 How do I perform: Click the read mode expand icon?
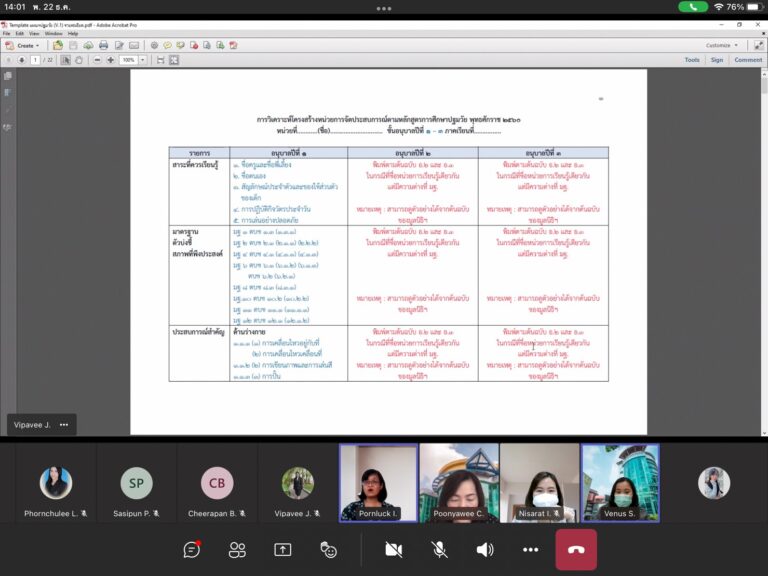(x=758, y=46)
